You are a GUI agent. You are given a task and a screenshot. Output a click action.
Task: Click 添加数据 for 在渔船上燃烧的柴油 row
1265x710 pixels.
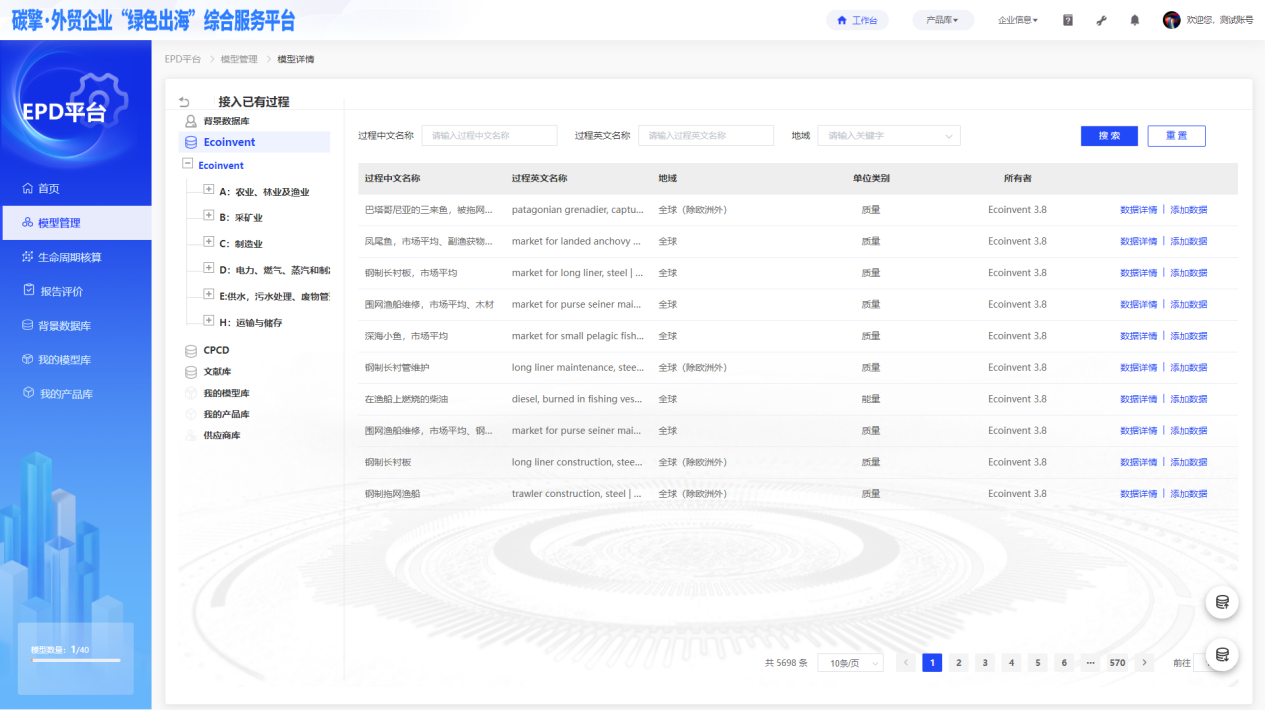point(1188,399)
